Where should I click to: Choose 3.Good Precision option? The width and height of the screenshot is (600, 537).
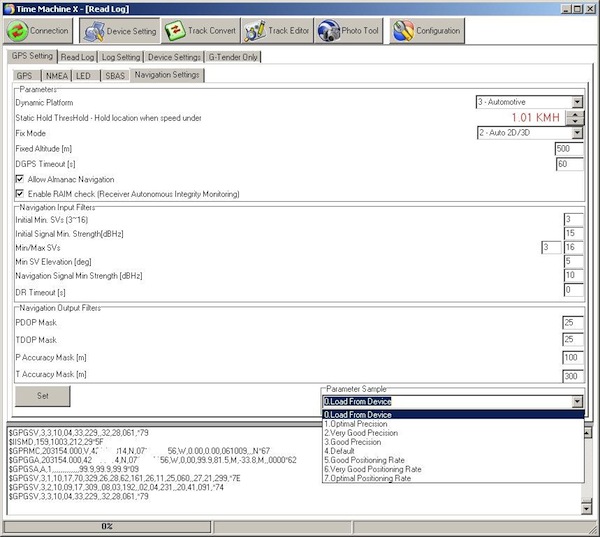453,442
